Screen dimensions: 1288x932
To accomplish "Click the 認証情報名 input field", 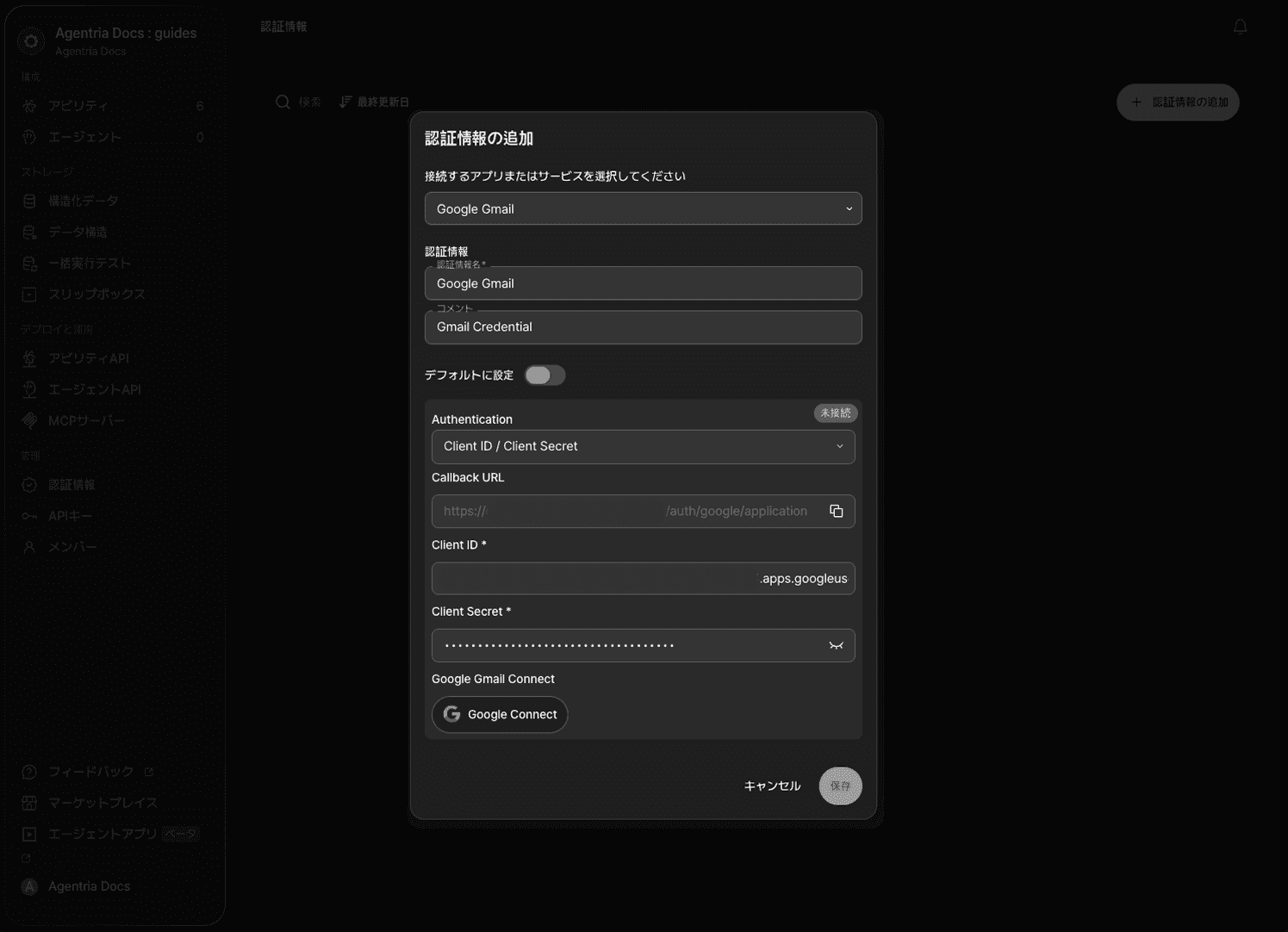I will click(x=643, y=283).
